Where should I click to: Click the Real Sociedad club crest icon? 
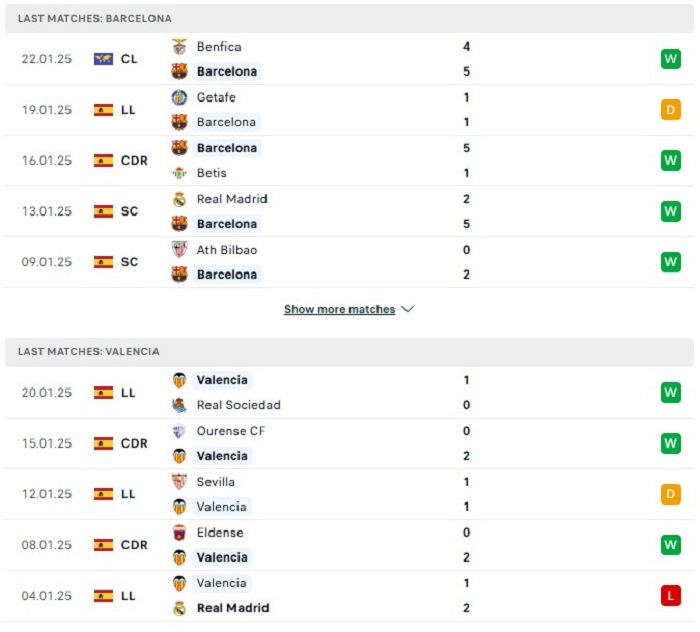click(x=179, y=405)
